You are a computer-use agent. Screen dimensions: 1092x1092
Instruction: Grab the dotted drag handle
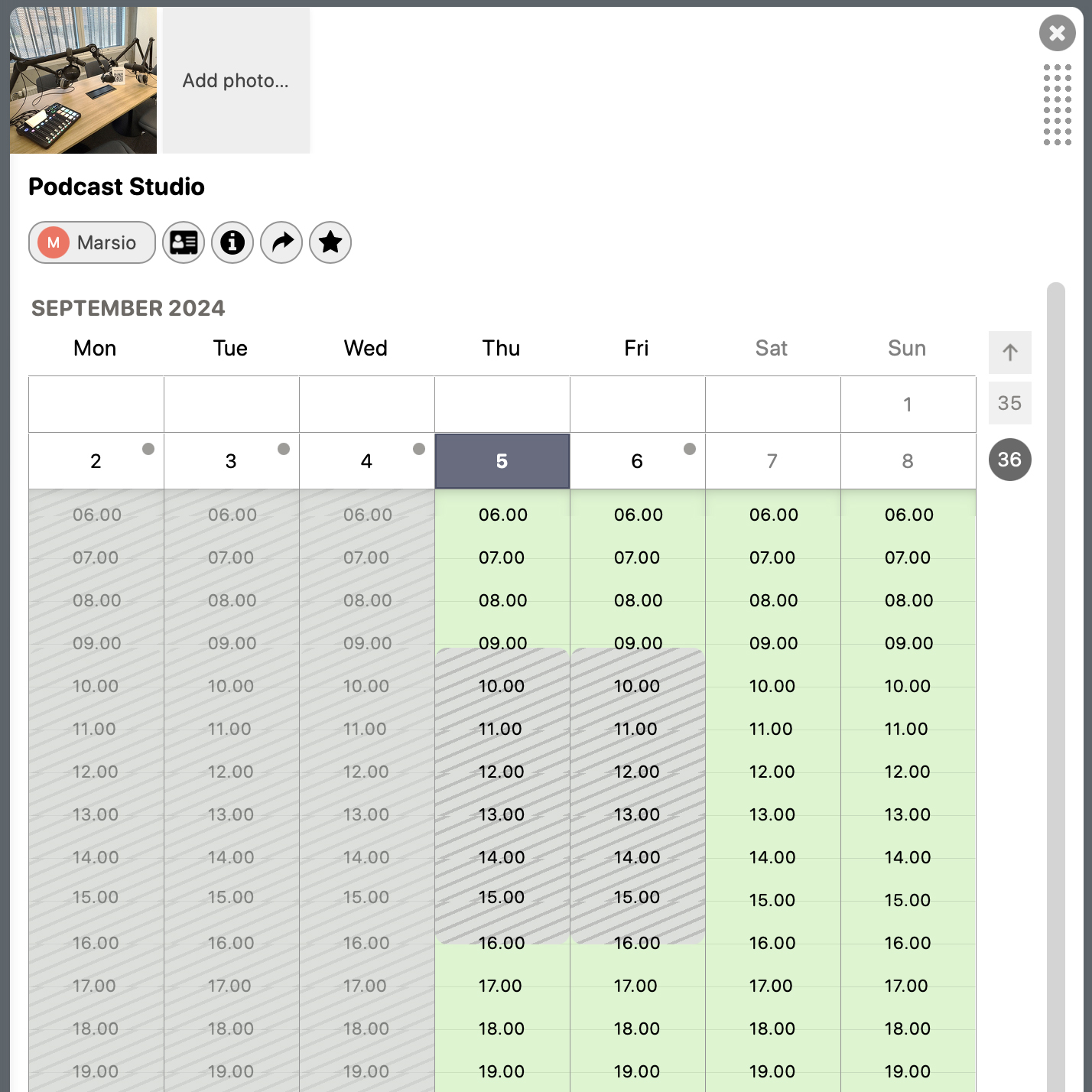[1058, 105]
